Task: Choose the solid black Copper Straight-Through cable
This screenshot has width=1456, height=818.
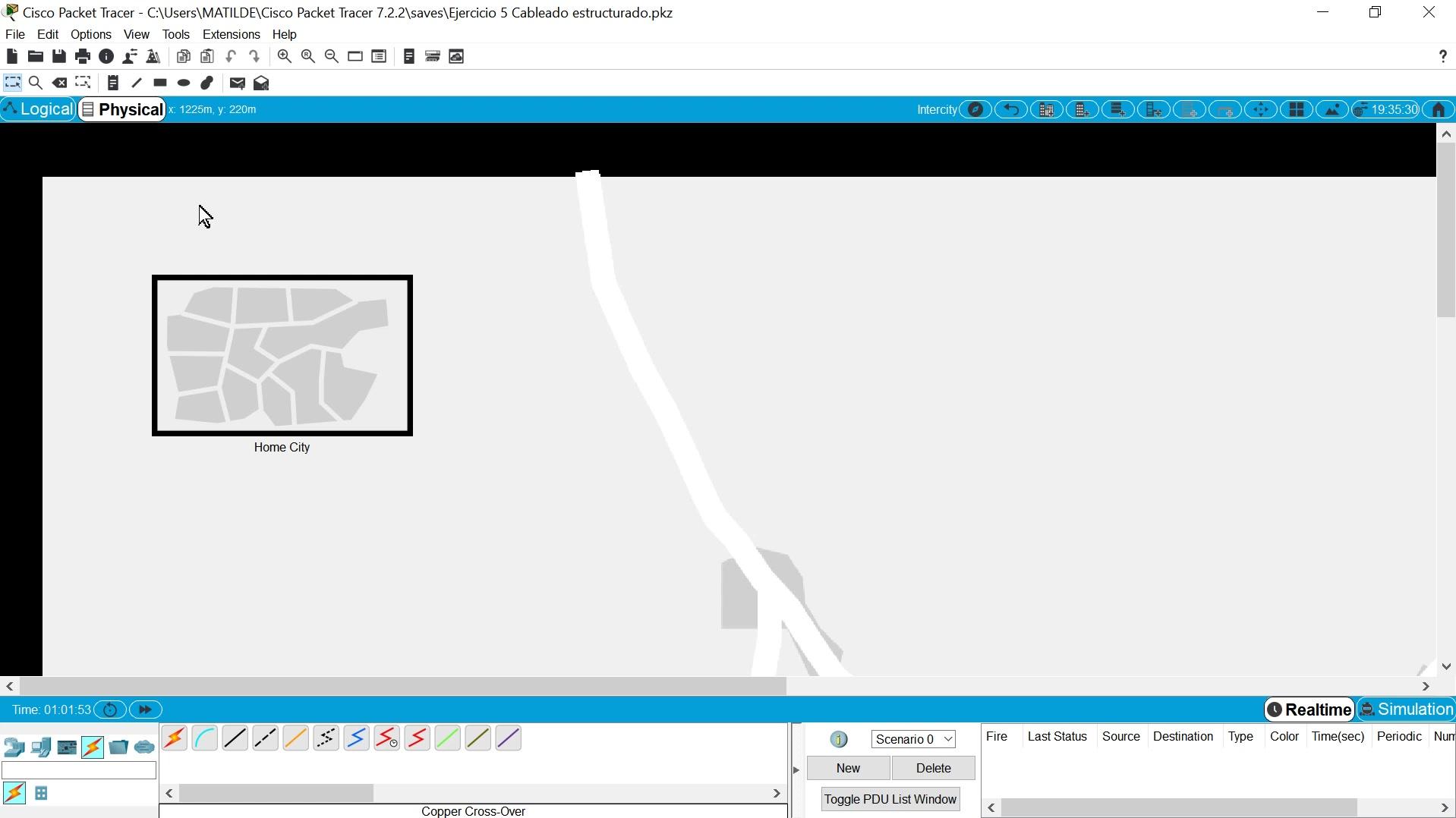Action: click(x=235, y=738)
